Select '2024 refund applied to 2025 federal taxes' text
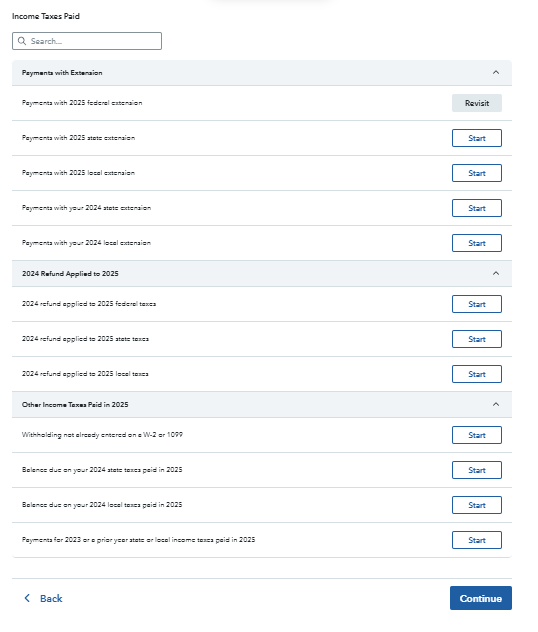538x632 pixels. pos(89,304)
